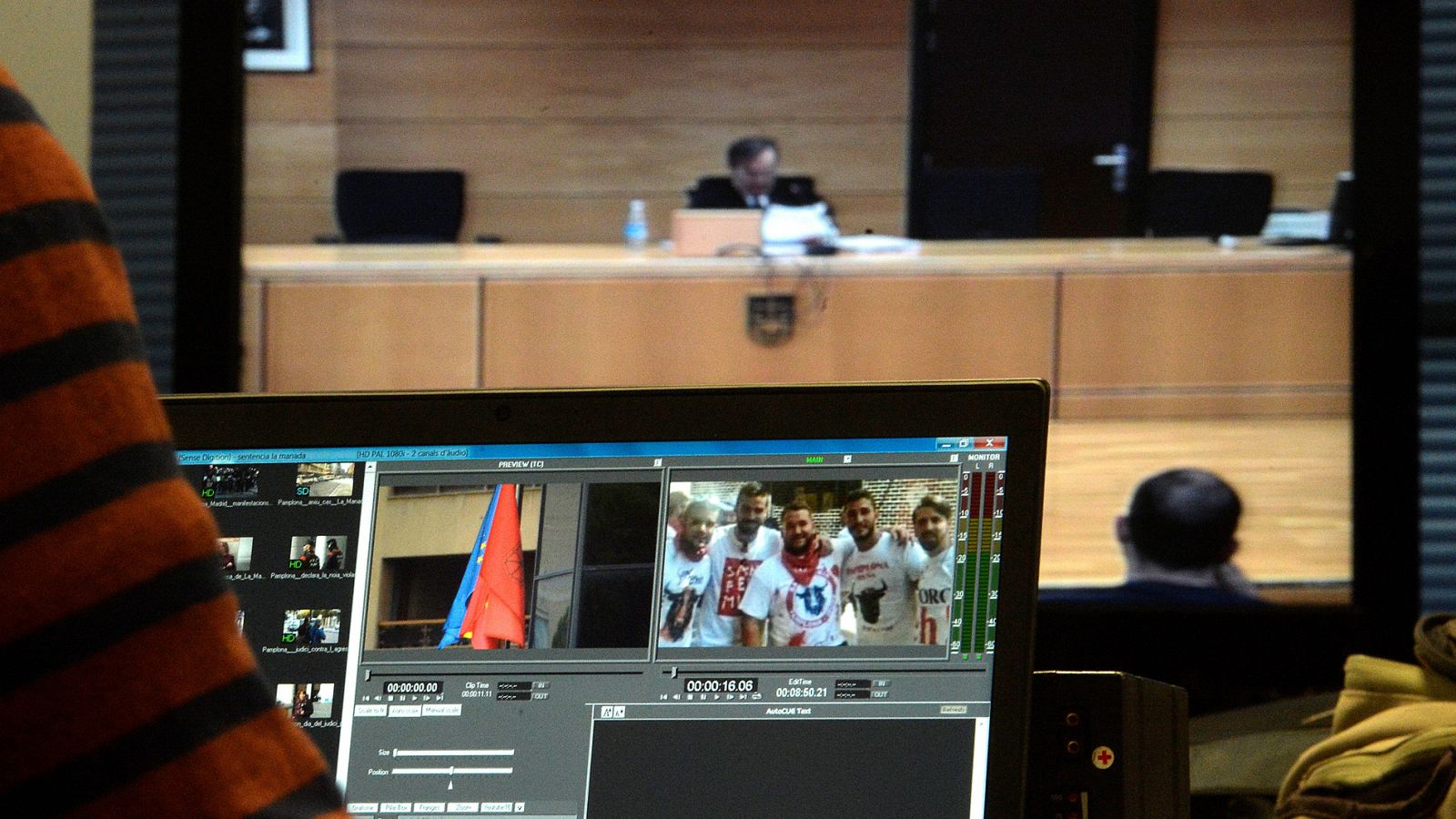Select the Youtube16 preset button
The width and height of the screenshot is (1456, 819).
[497, 807]
